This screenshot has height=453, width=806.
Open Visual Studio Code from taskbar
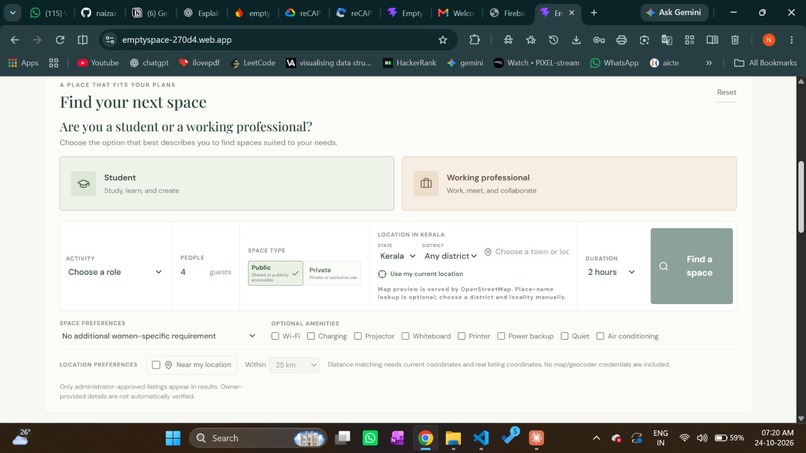[x=481, y=438]
